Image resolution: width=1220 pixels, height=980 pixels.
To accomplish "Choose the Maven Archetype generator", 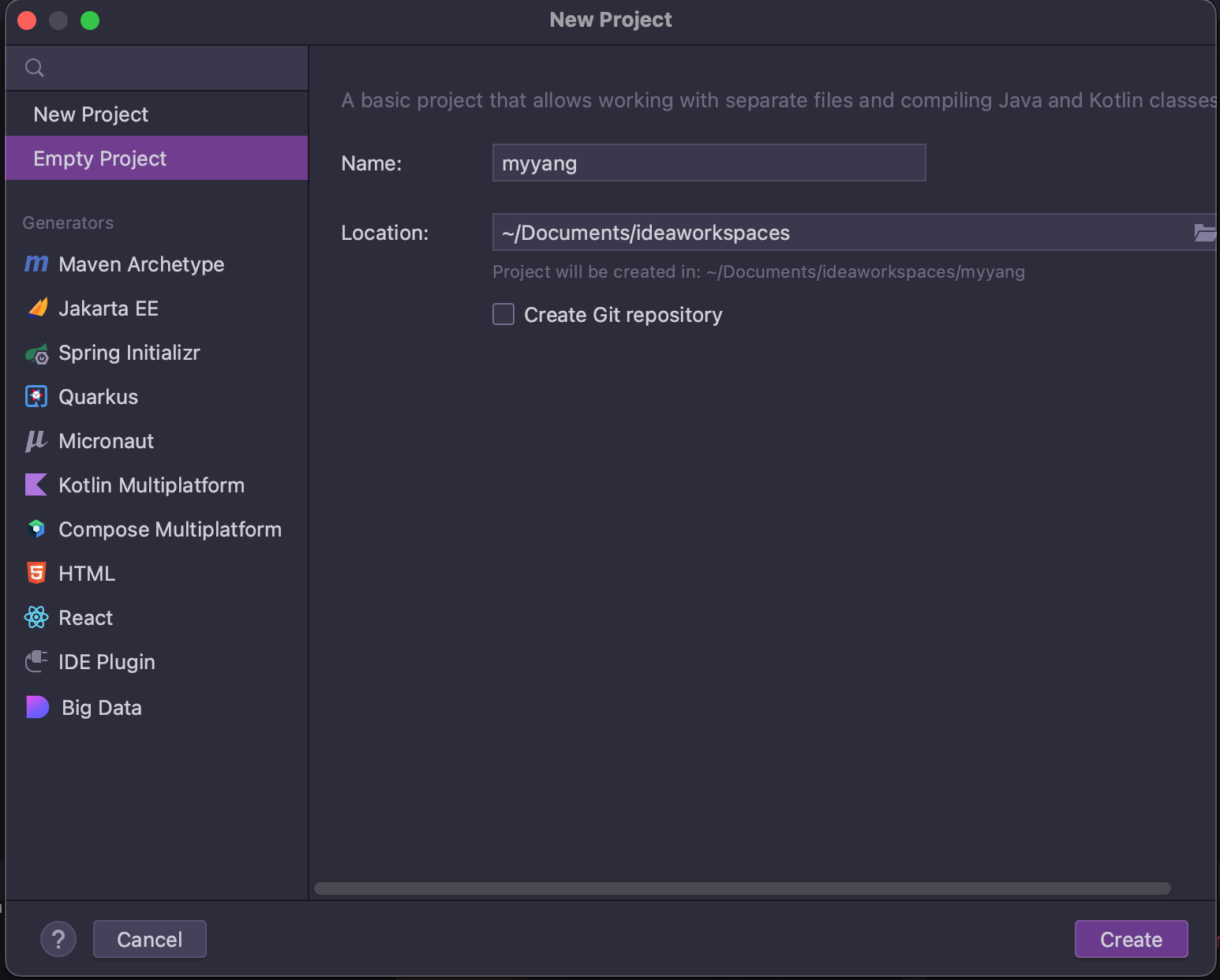I will 156,264.
